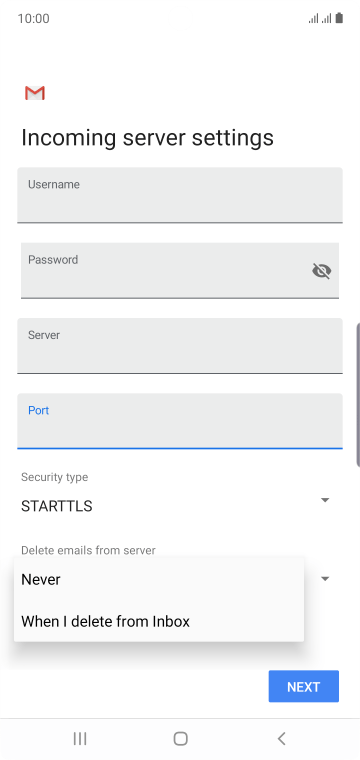Tap the battery icon in status bar

coord(339,18)
